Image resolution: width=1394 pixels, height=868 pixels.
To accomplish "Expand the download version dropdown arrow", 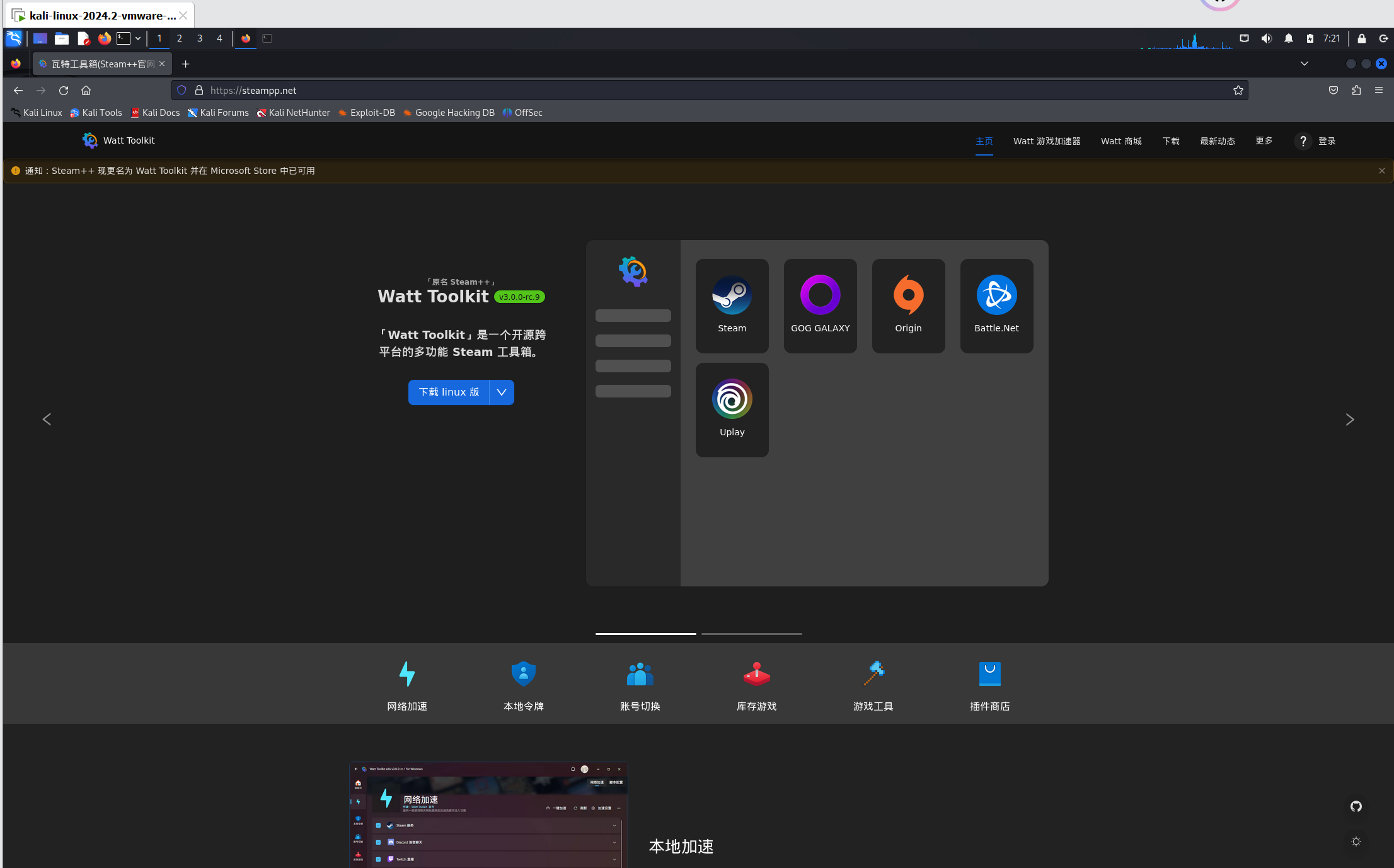I will [502, 392].
